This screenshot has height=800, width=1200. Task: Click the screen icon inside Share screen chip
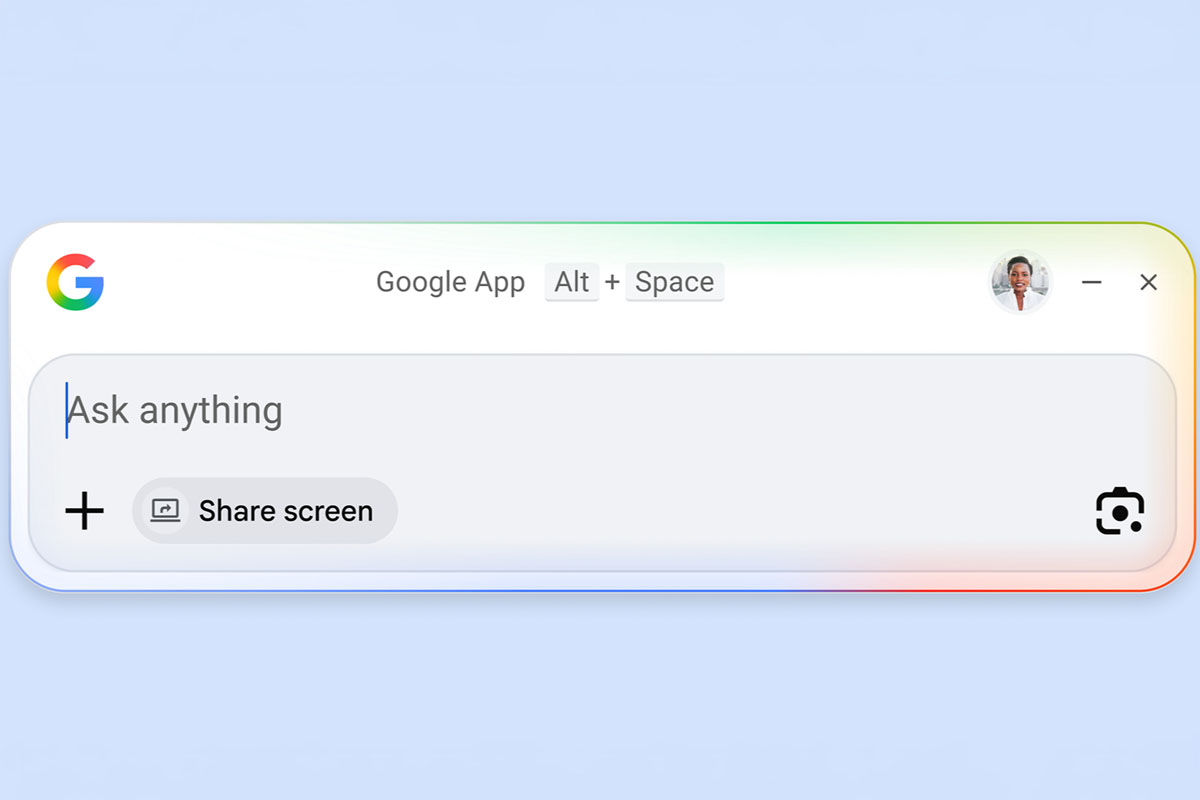coord(164,511)
